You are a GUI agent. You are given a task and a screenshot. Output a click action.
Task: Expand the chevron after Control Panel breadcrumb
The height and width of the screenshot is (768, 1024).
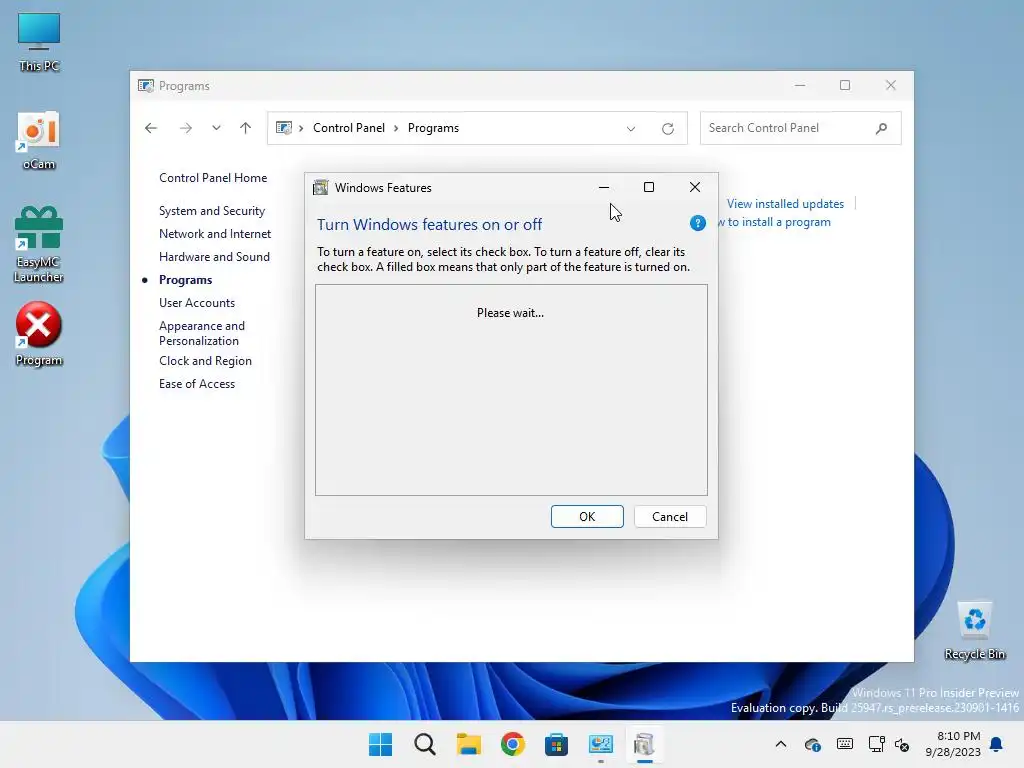click(396, 128)
